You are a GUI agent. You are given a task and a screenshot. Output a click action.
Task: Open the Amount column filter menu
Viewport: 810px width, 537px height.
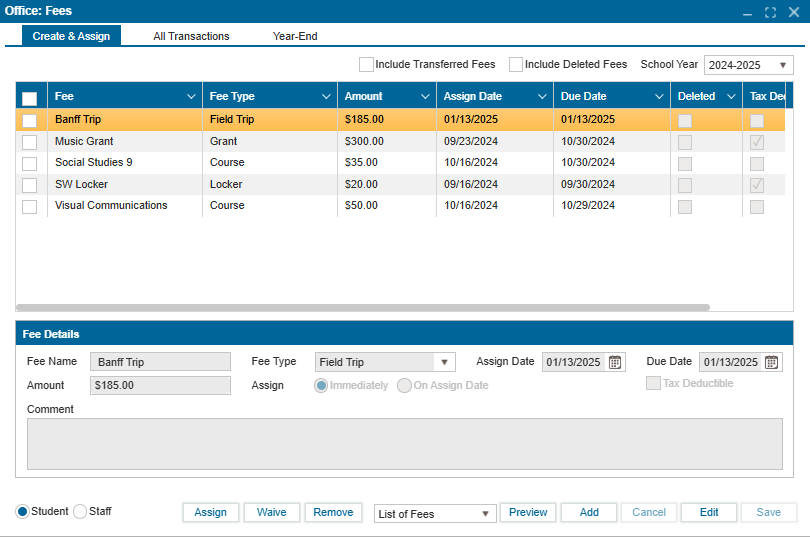tap(425, 97)
